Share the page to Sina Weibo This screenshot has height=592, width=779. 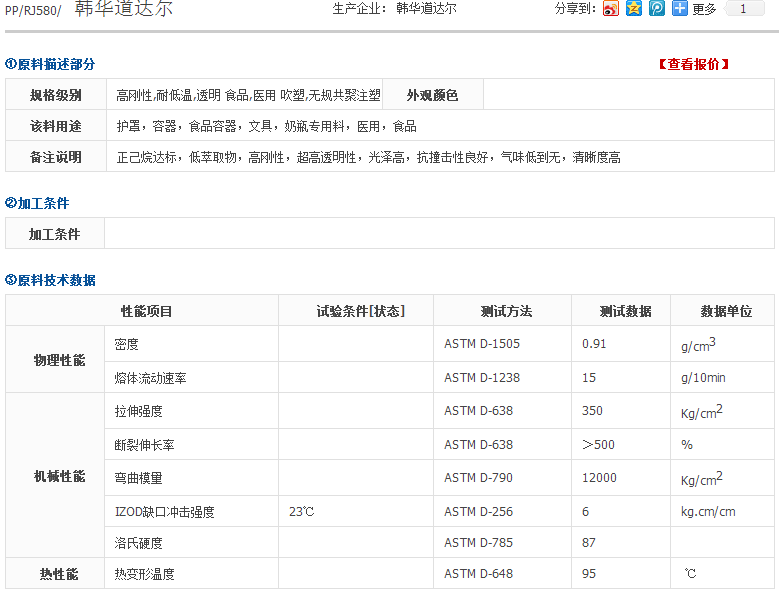click(611, 9)
